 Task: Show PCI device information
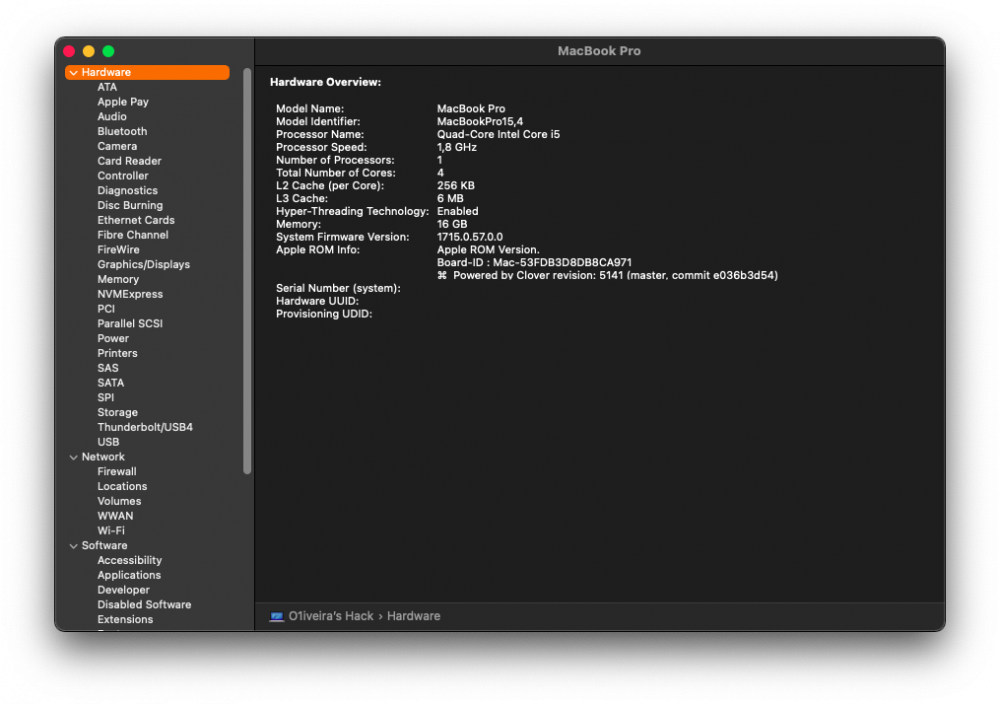click(x=106, y=309)
